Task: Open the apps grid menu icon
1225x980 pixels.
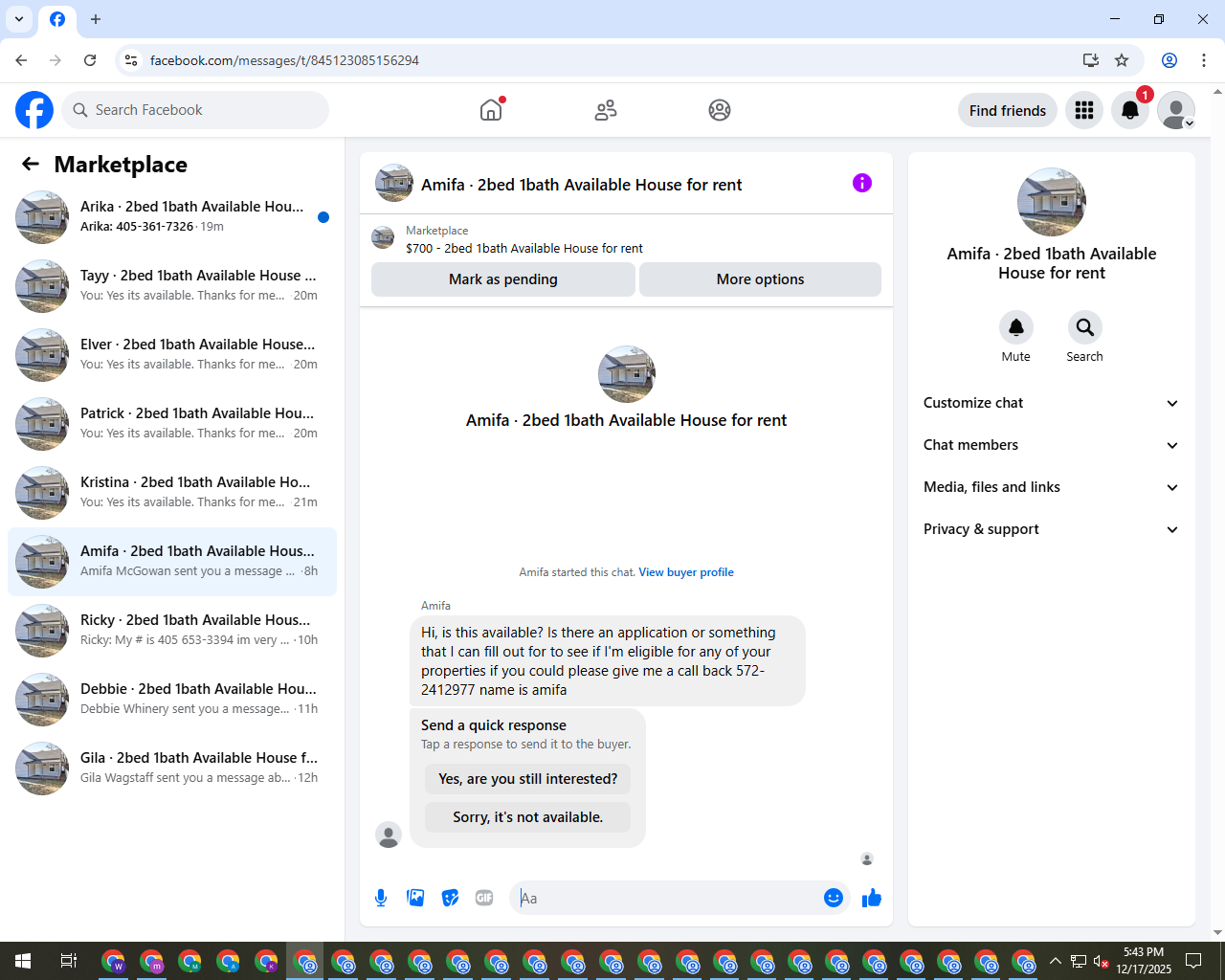Action: coord(1084,110)
